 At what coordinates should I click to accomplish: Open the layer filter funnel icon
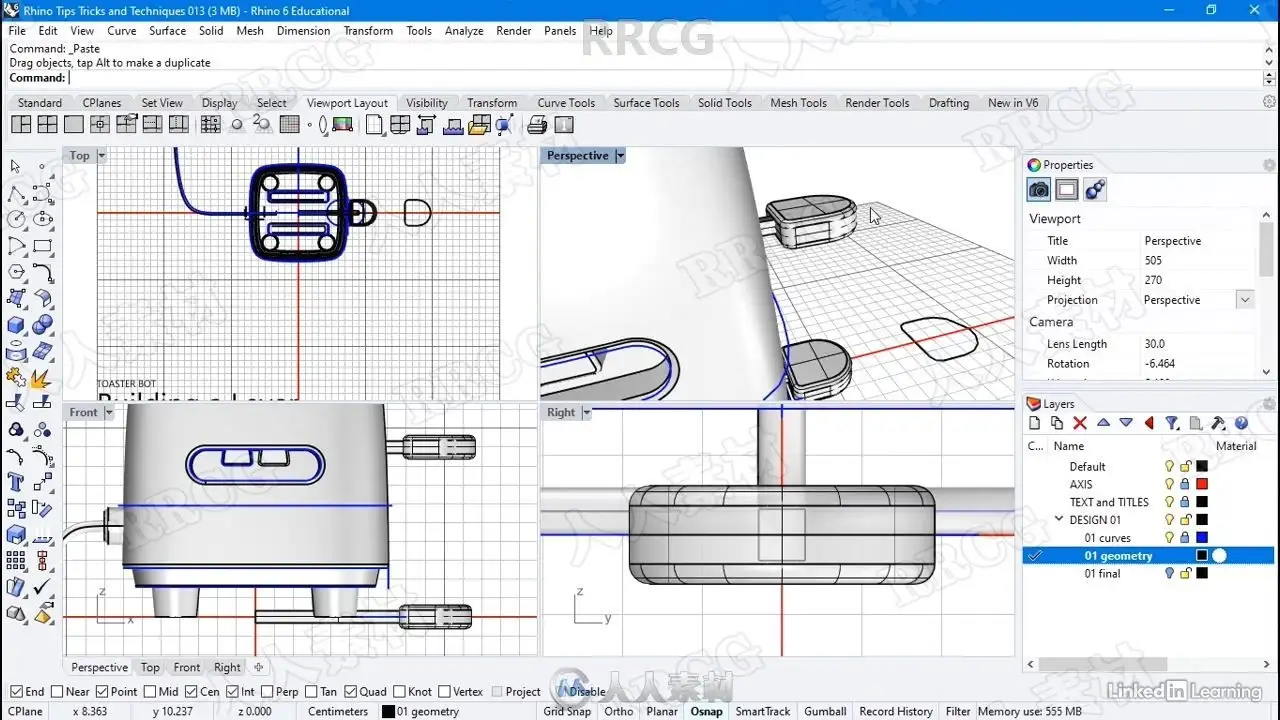coord(1172,424)
